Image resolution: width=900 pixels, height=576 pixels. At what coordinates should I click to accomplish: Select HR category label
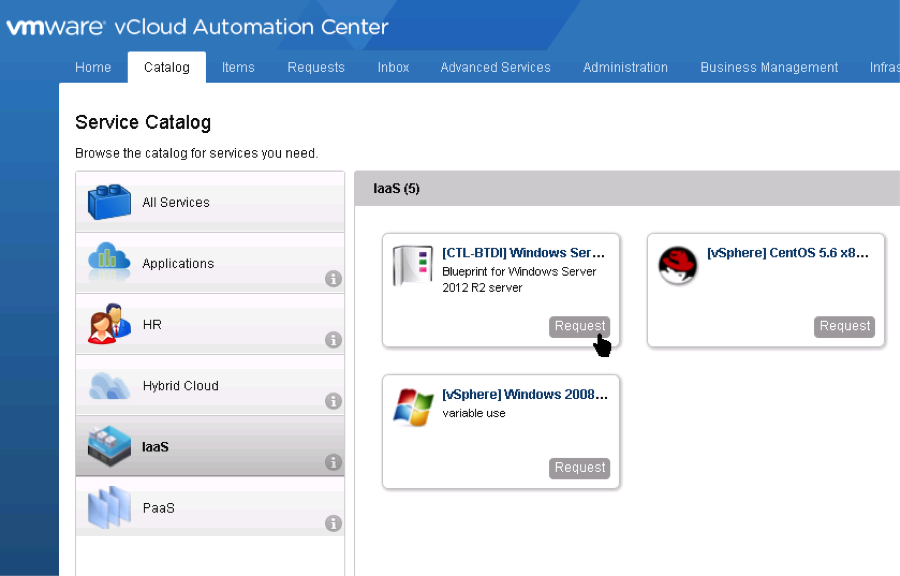[152, 325]
